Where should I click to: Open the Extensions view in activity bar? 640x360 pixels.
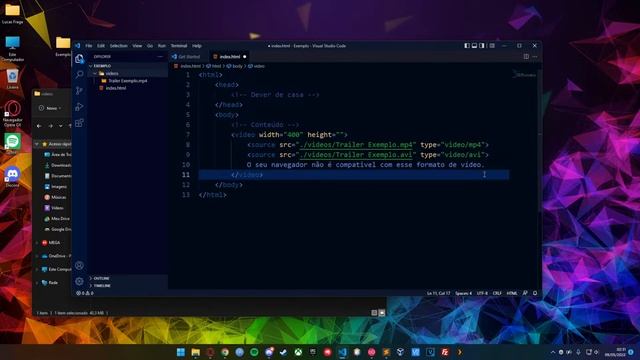coord(80,123)
